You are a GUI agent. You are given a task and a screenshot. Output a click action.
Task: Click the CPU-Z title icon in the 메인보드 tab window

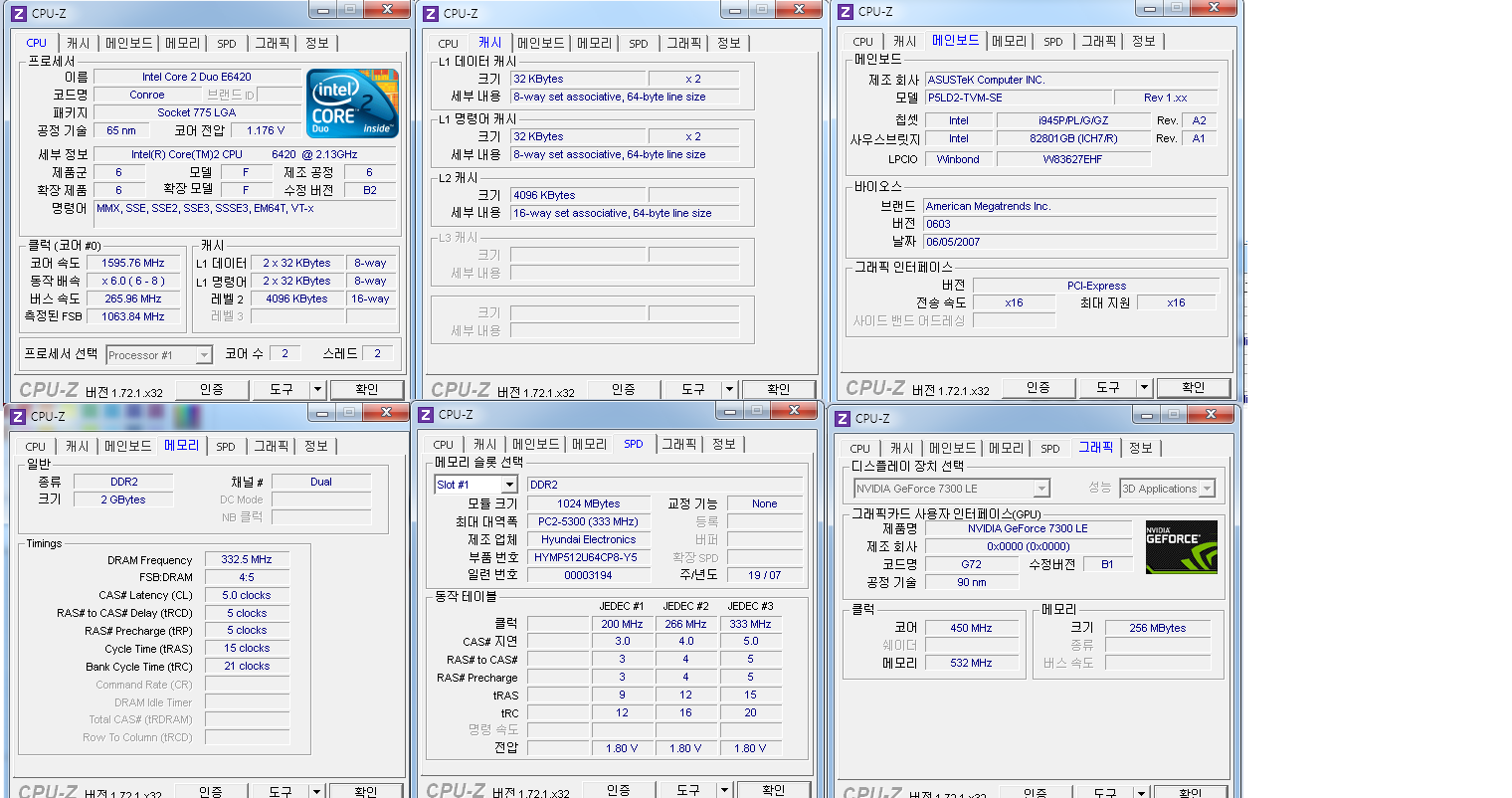point(845,12)
